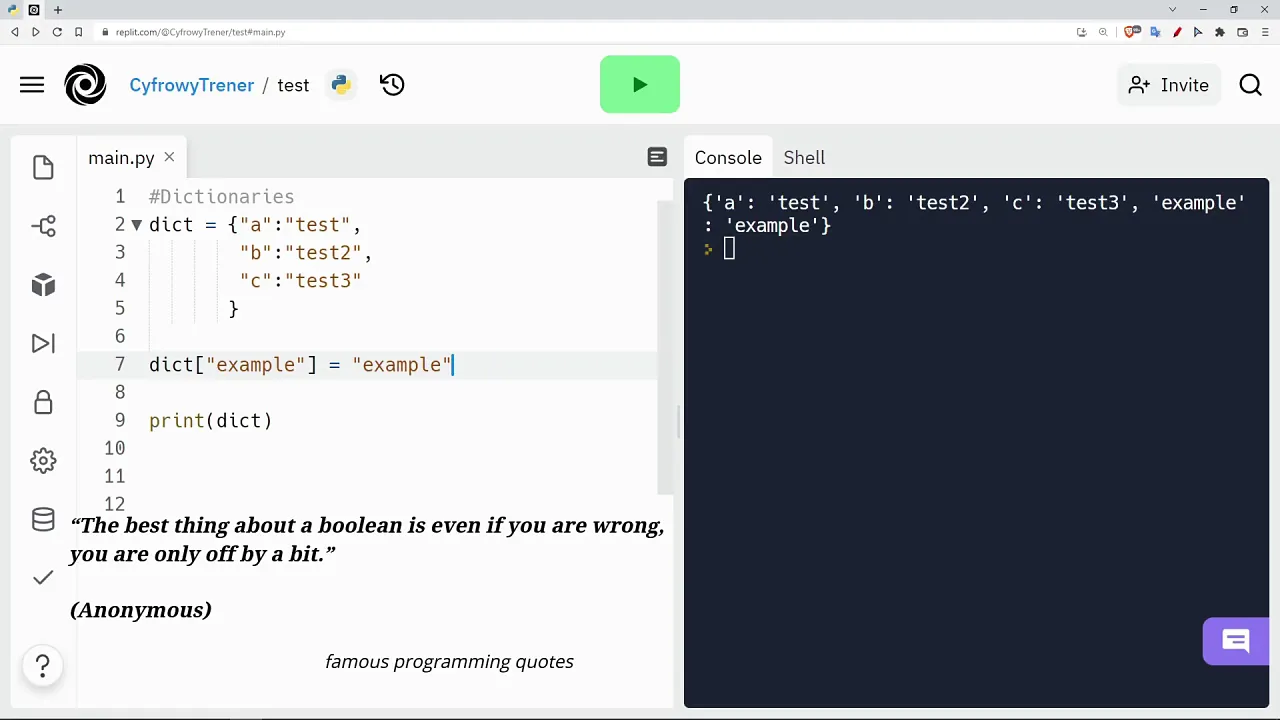This screenshot has height=720, width=1280.
Task: Open the Help question mark icon
Action: [43, 666]
